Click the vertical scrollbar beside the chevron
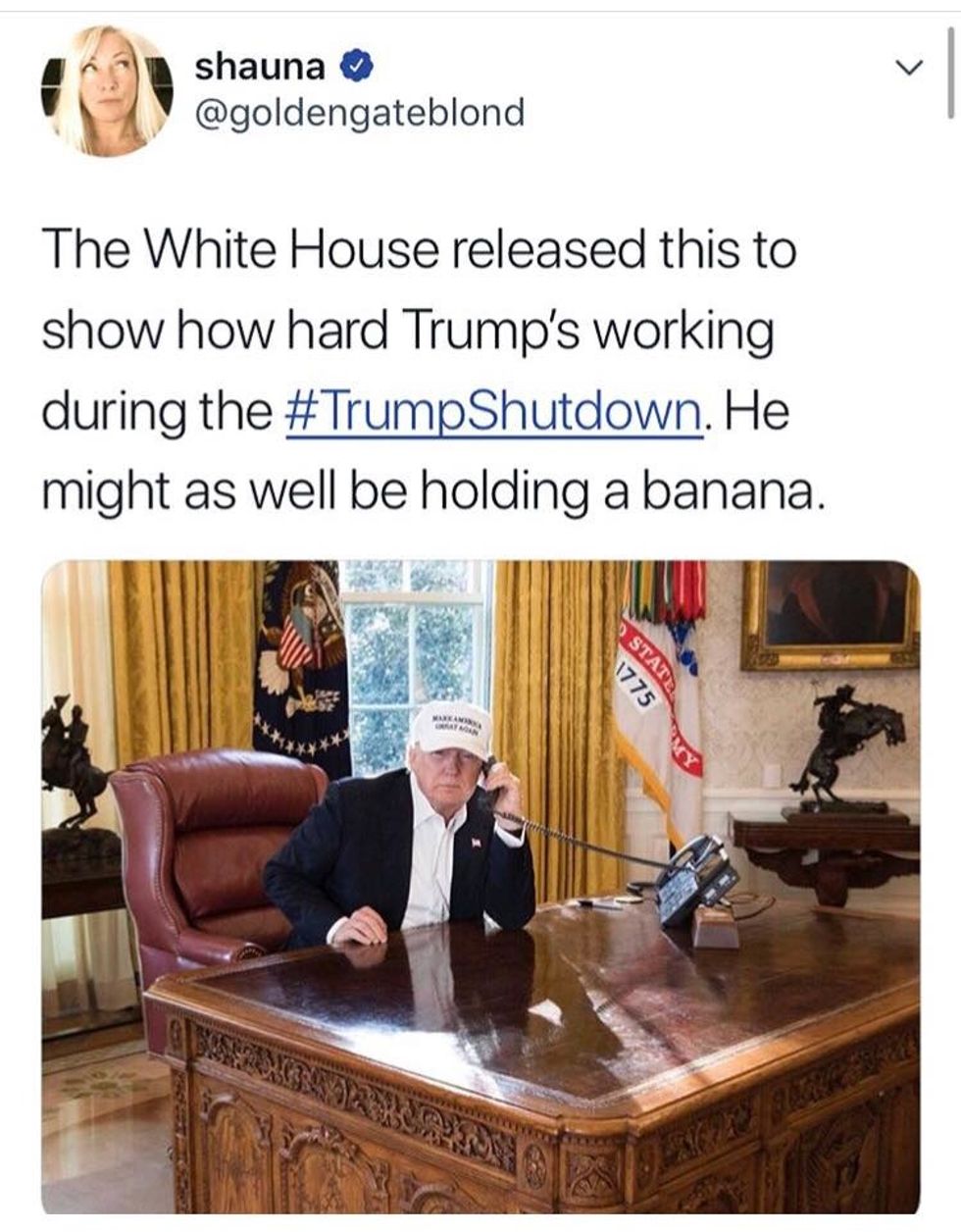Viewport: 961px width, 1232px height. pyautogui.click(x=948, y=72)
